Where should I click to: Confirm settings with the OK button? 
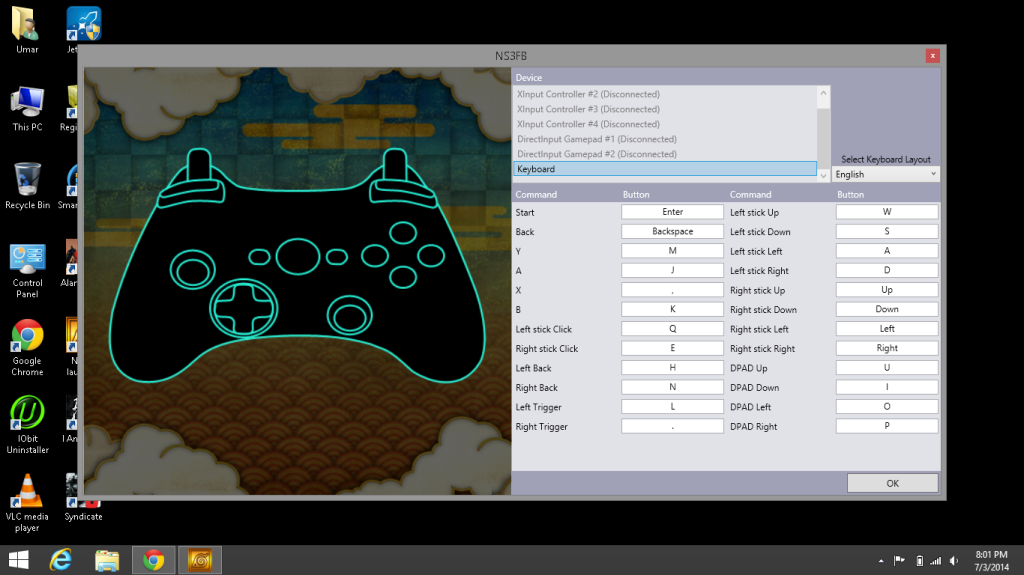893,483
